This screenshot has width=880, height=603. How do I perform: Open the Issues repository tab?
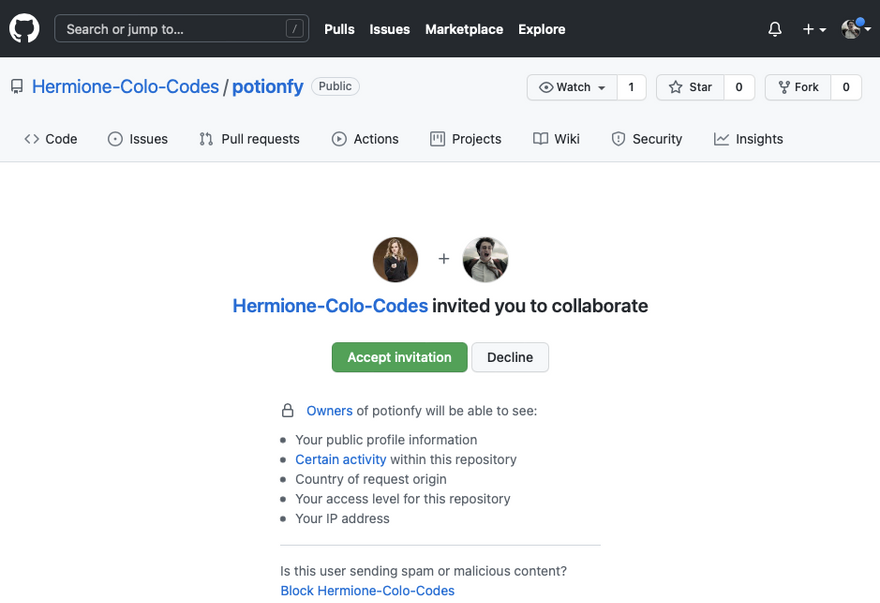137,139
